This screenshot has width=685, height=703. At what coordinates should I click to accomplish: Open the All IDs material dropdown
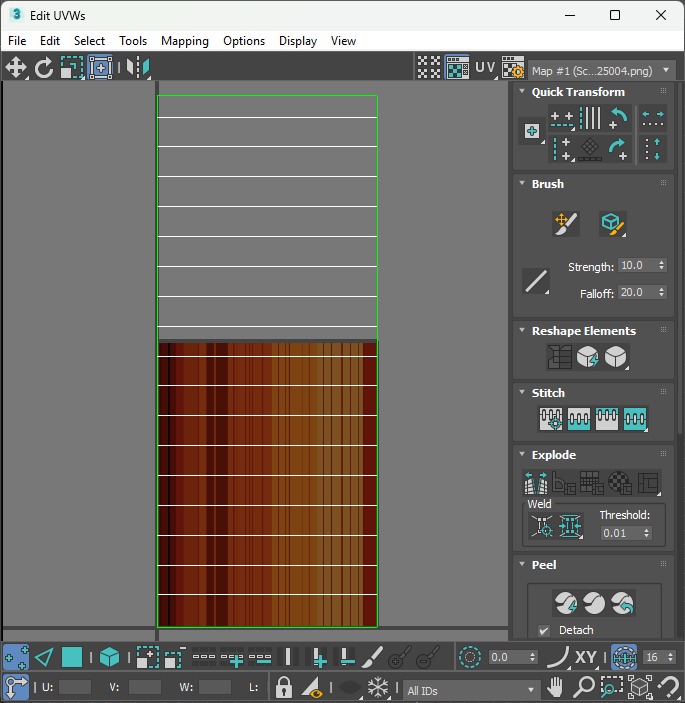click(x=472, y=690)
